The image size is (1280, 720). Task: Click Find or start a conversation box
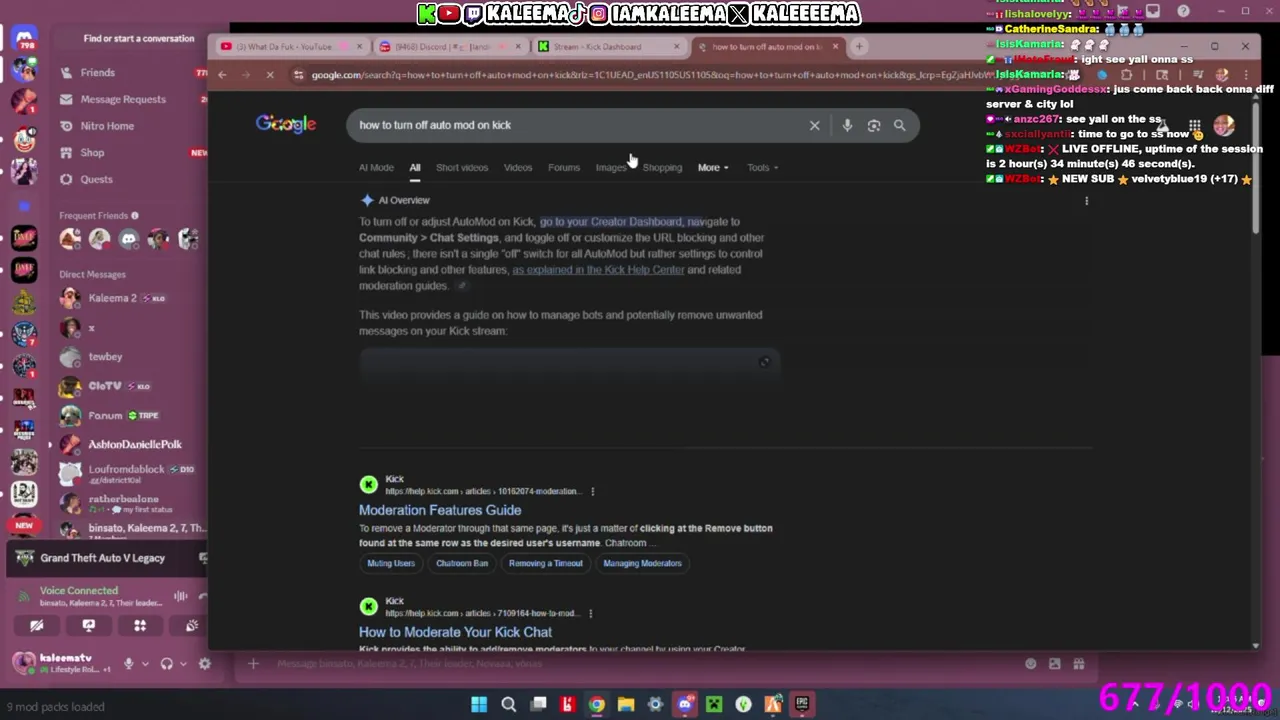(139, 38)
